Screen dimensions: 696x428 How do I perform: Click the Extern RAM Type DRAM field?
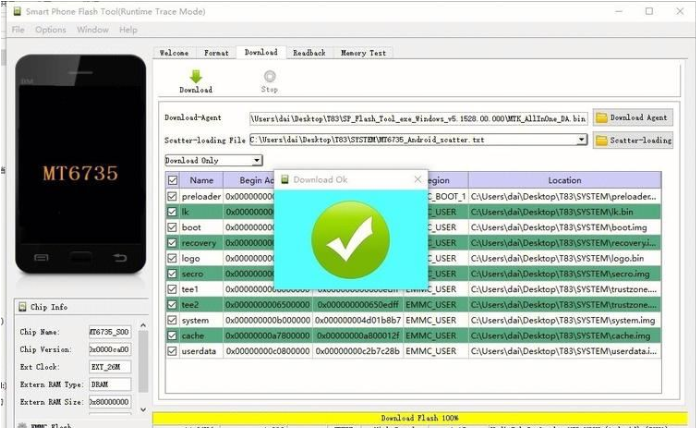(x=110, y=384)
